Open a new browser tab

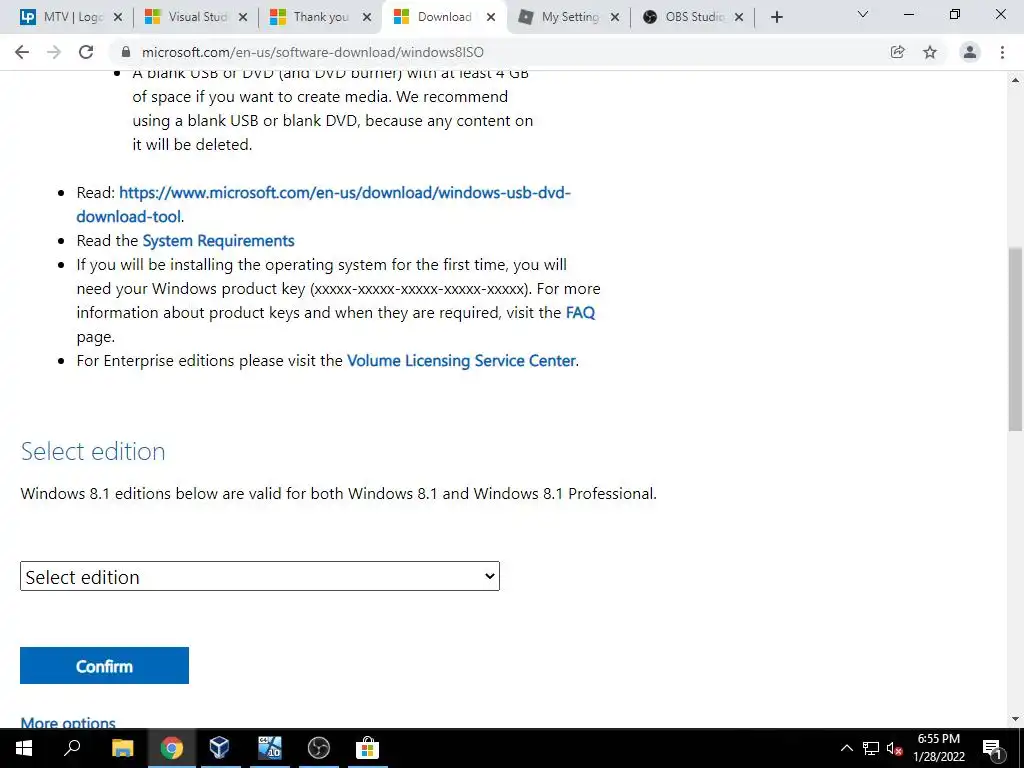tap(776, 18)
